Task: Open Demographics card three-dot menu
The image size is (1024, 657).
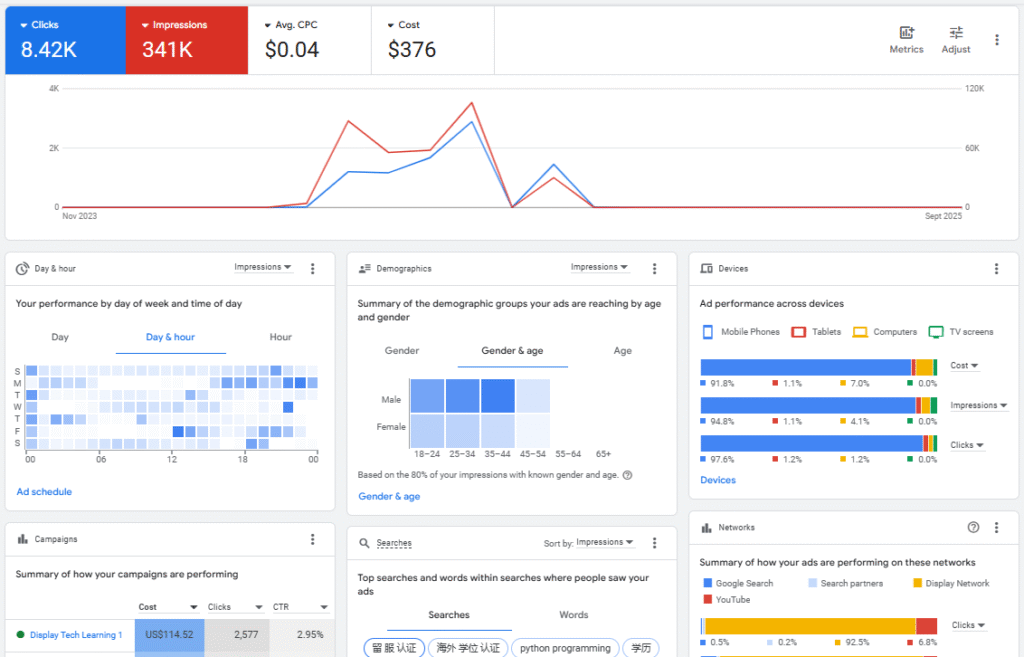Action: tap(655, 268)
